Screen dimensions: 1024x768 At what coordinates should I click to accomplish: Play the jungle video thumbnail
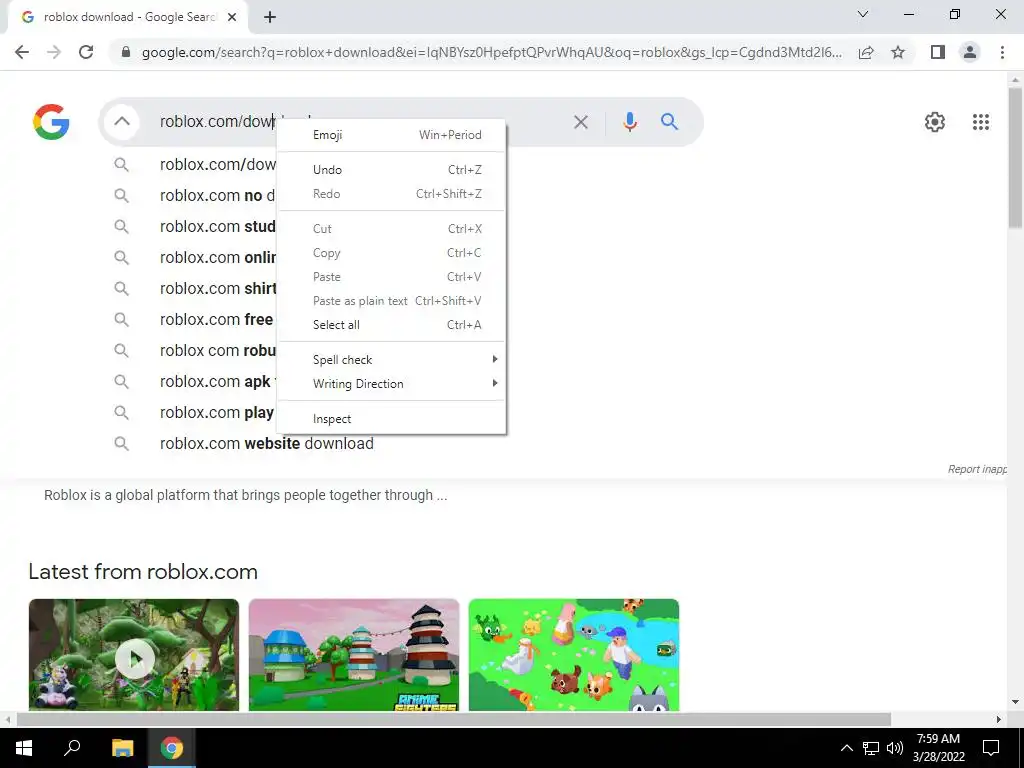click(x=134, y=655)
